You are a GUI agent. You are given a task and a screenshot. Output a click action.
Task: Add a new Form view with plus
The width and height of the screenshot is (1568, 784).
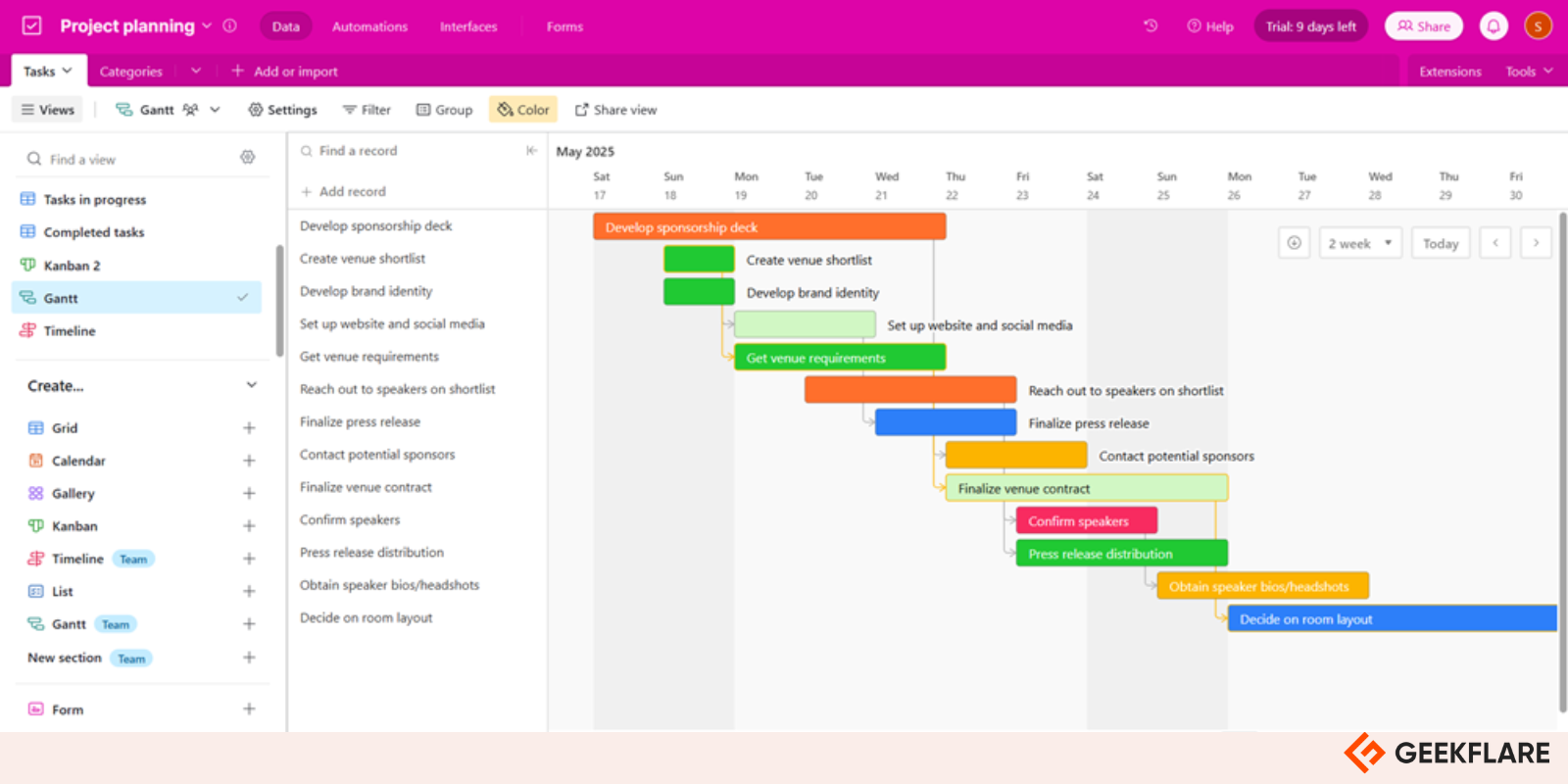249,709
